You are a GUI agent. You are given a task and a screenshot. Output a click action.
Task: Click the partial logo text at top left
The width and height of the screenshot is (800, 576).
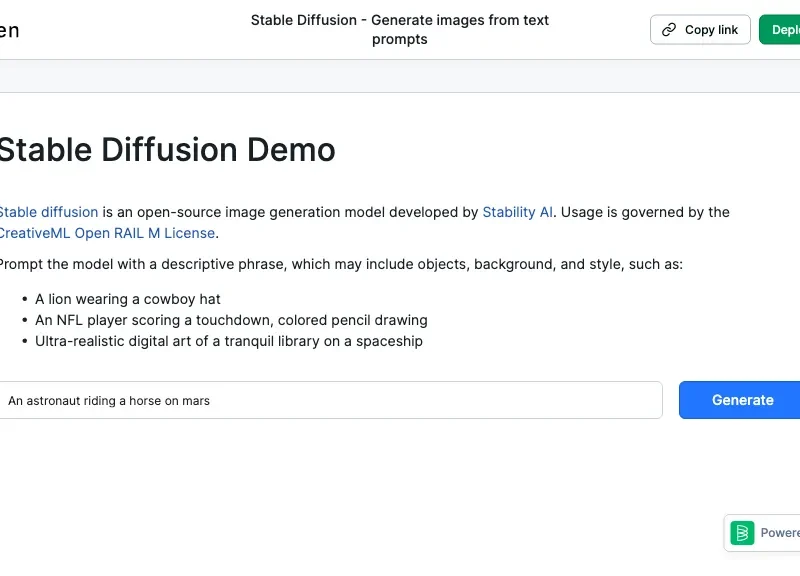(9, 30)
